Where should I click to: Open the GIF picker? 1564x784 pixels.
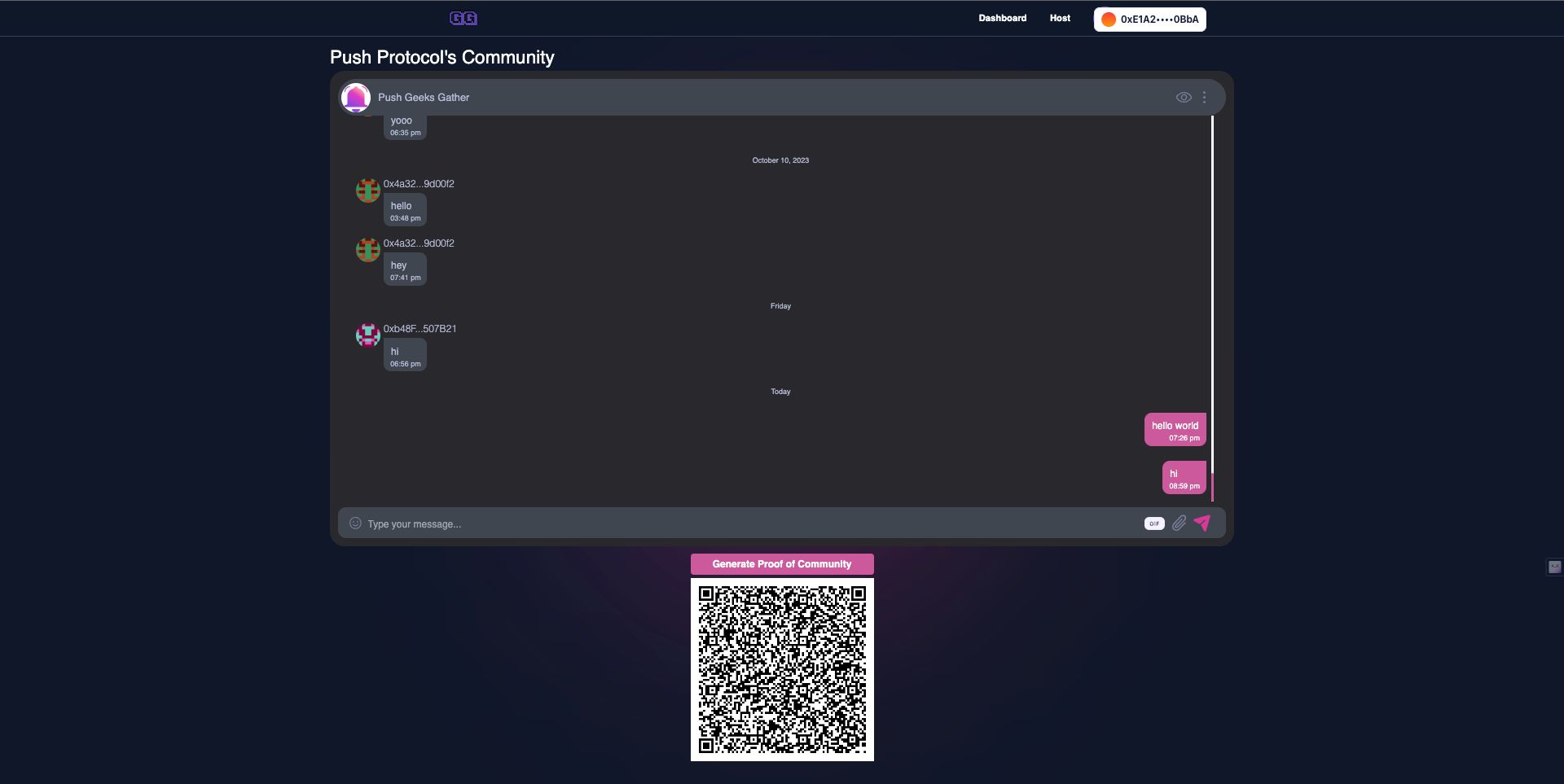(x=1154, y=523)
